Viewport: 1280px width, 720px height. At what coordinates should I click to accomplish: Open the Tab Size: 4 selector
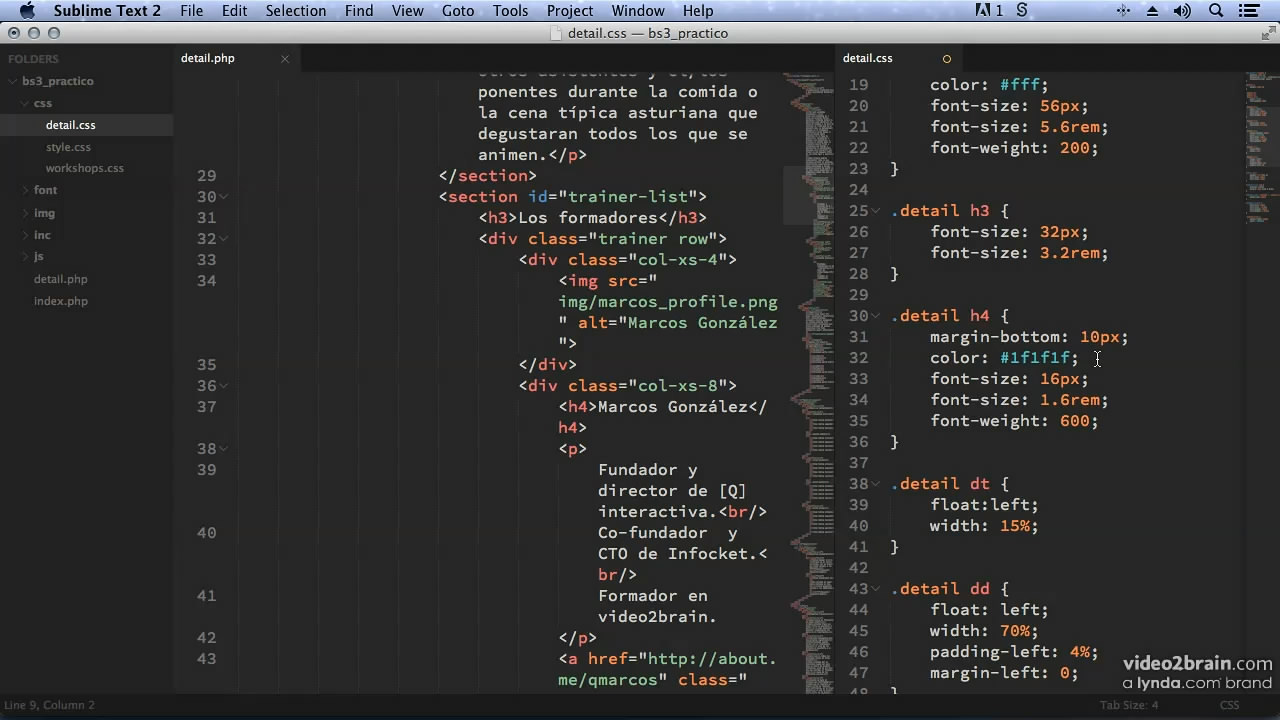[1129, 705]
